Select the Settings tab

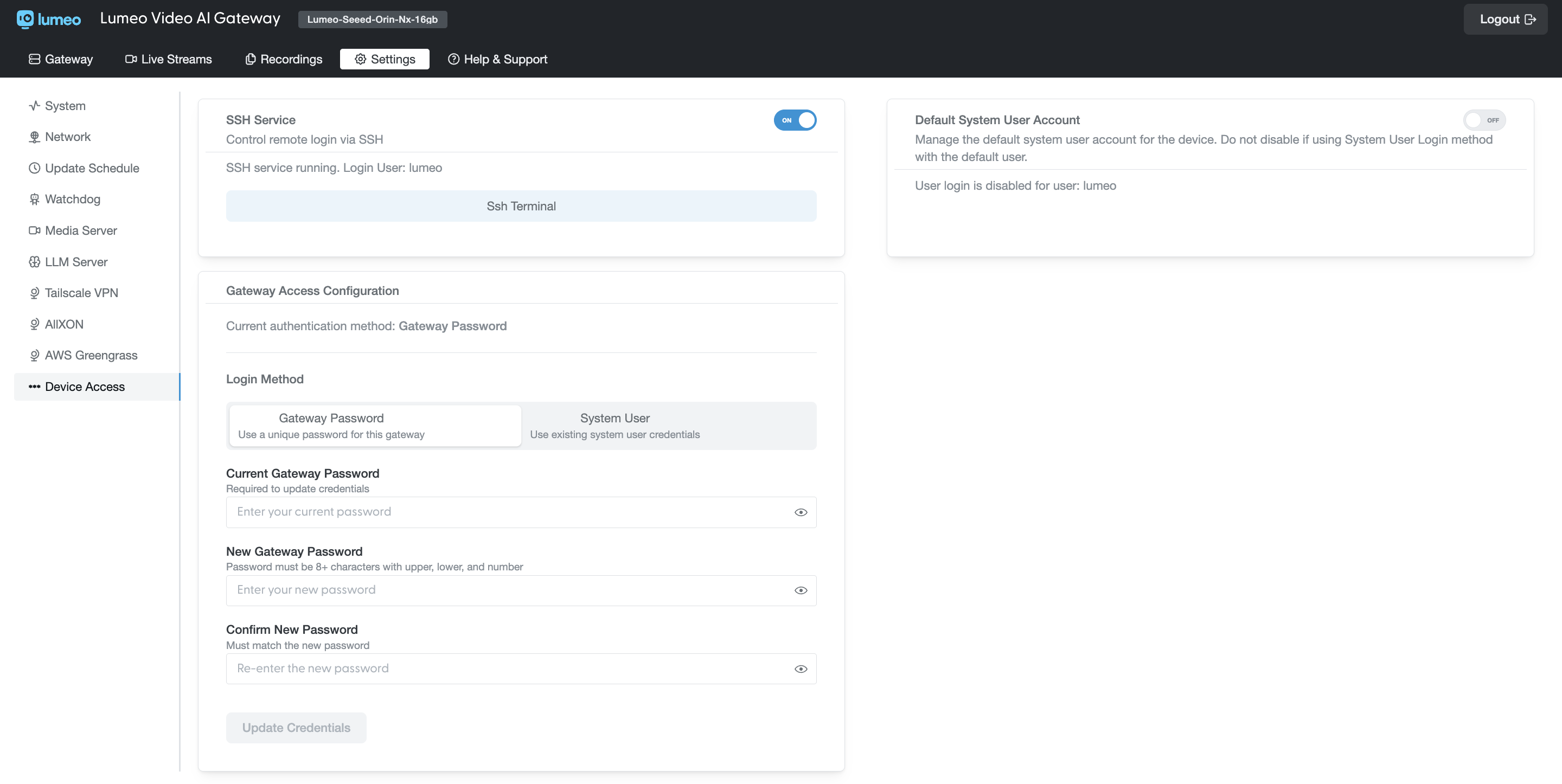[385, 59]
